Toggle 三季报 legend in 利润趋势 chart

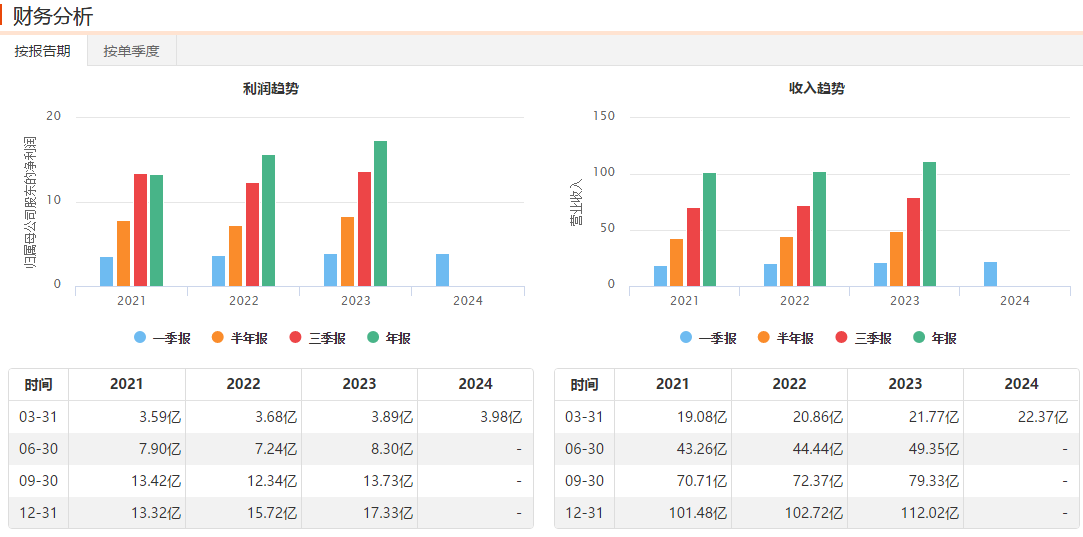(x=317, y=338)
